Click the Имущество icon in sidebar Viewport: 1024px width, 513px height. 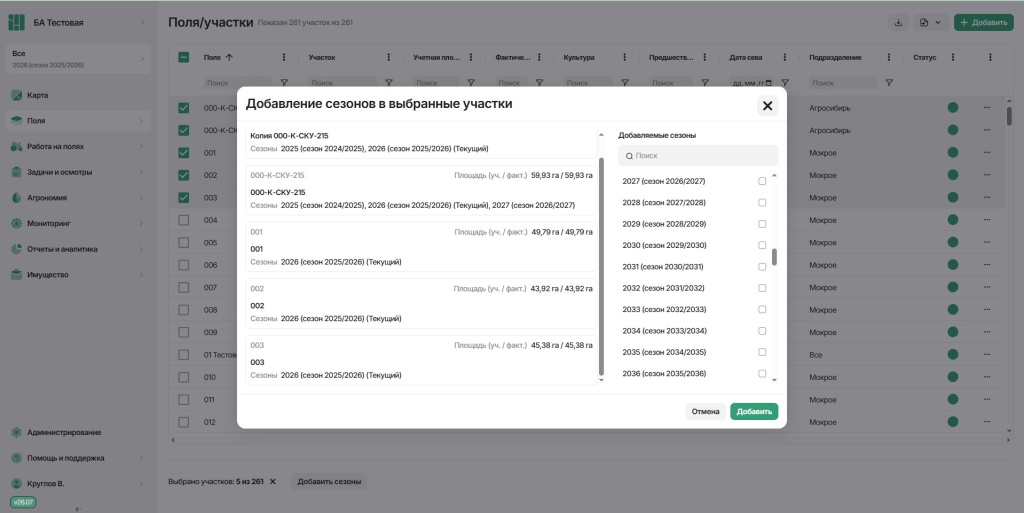[16, 275]
